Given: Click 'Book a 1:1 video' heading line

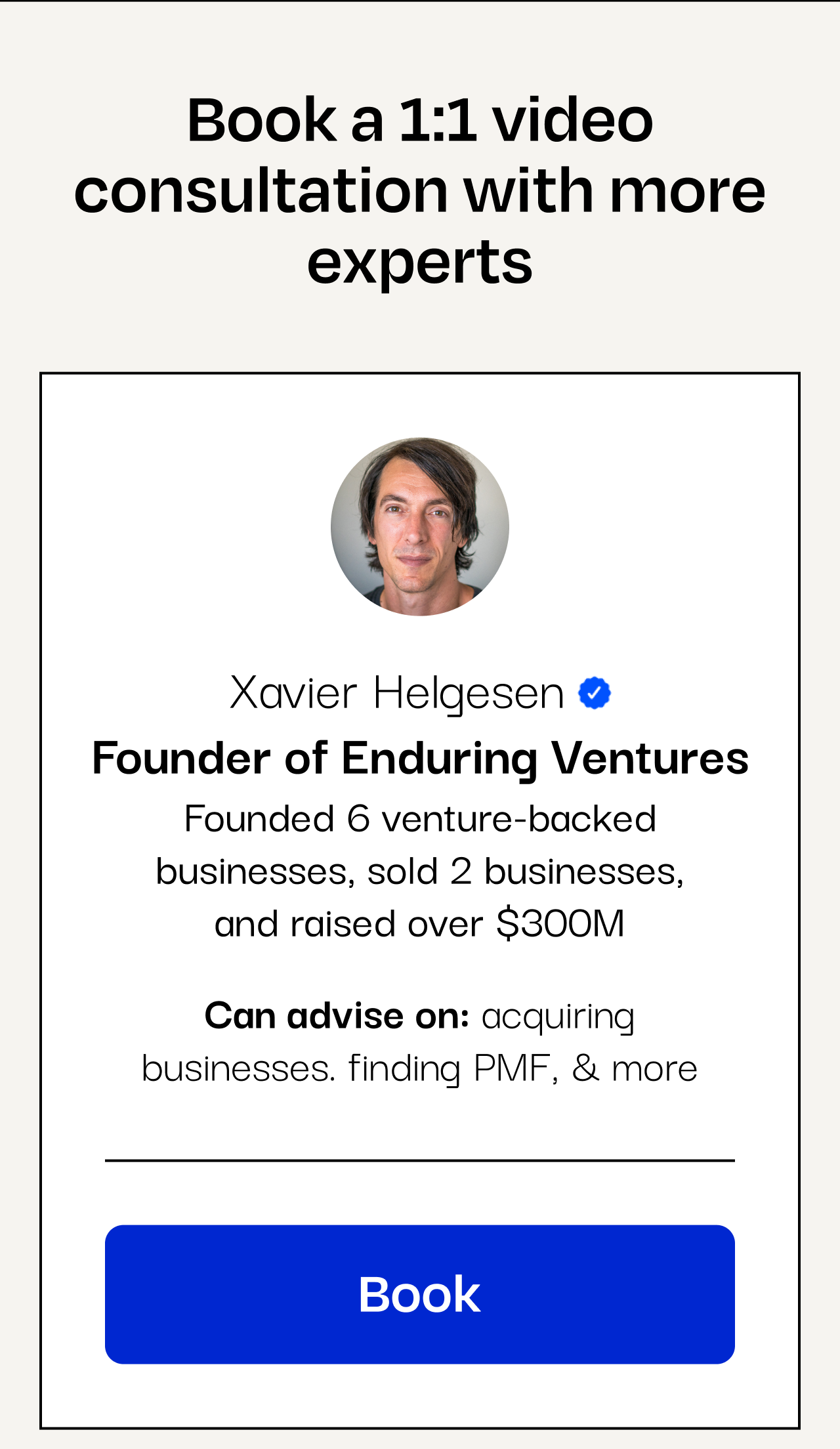Looking at the screenshot, I should coord(420,119).
